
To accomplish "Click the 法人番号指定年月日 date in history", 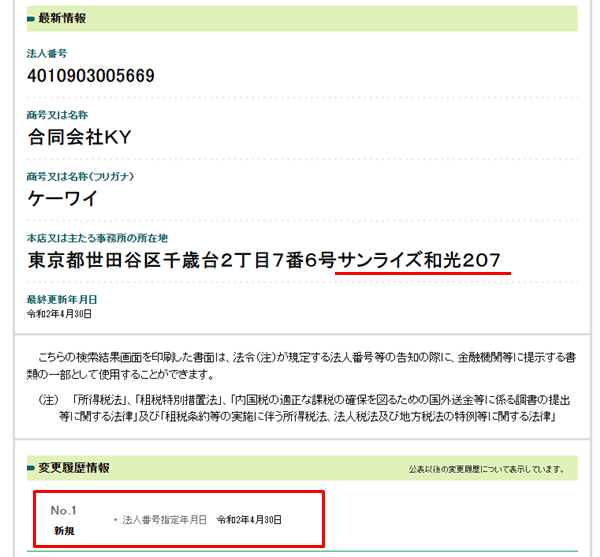I will pos(249,520).
